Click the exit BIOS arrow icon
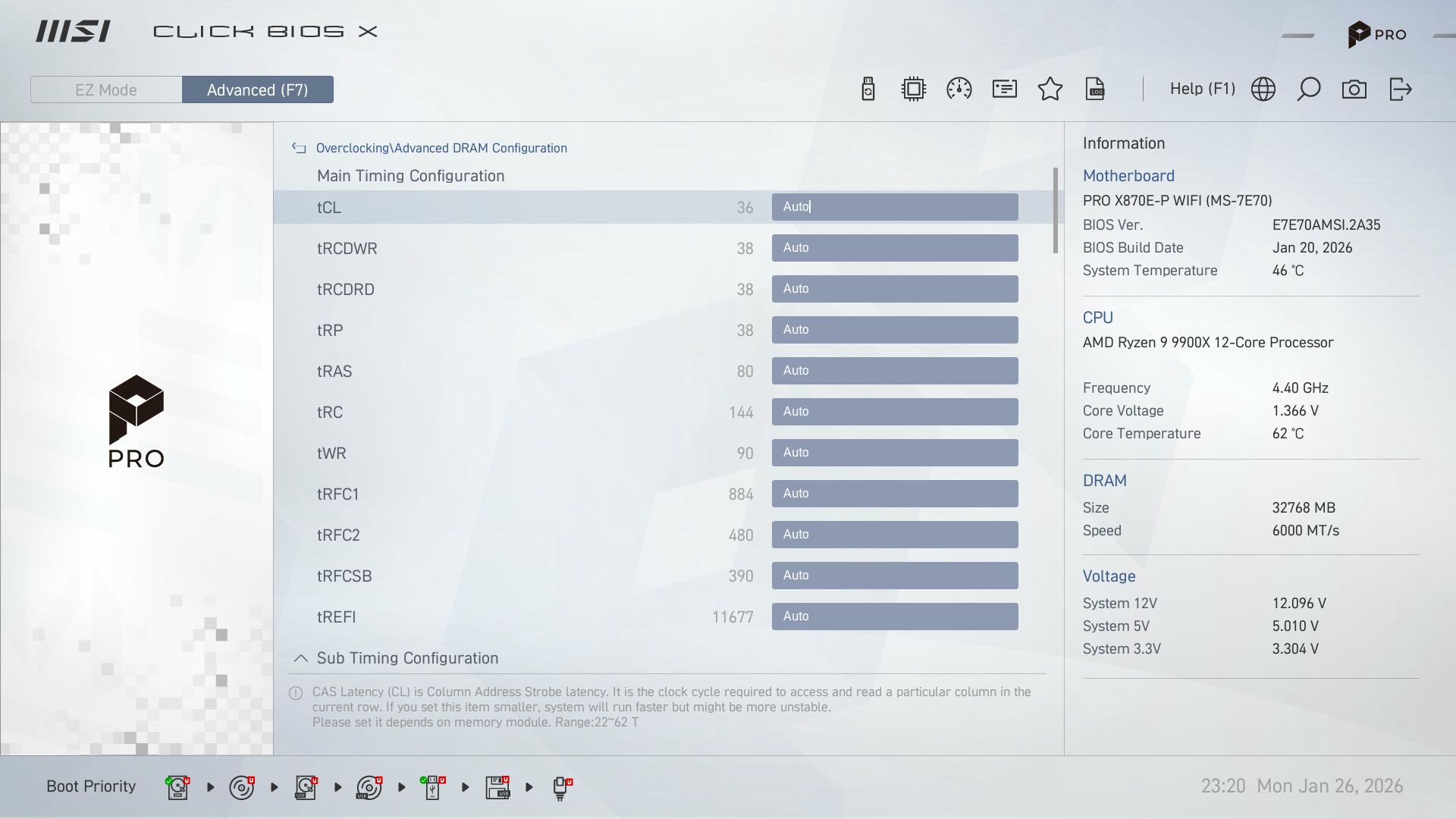 tap(1401, 89)
